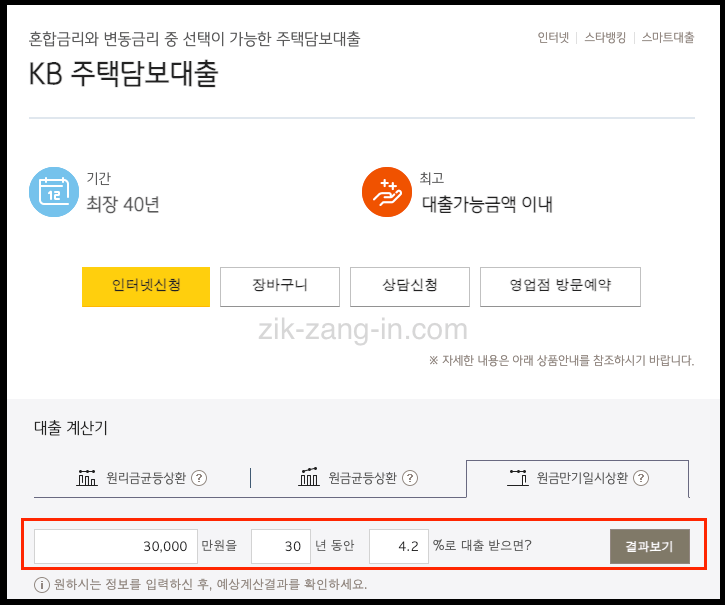The width and height of the screenshot is (725, 605).
Task: Click the 원금만기일시상환 chart icon
Action: 518,478
